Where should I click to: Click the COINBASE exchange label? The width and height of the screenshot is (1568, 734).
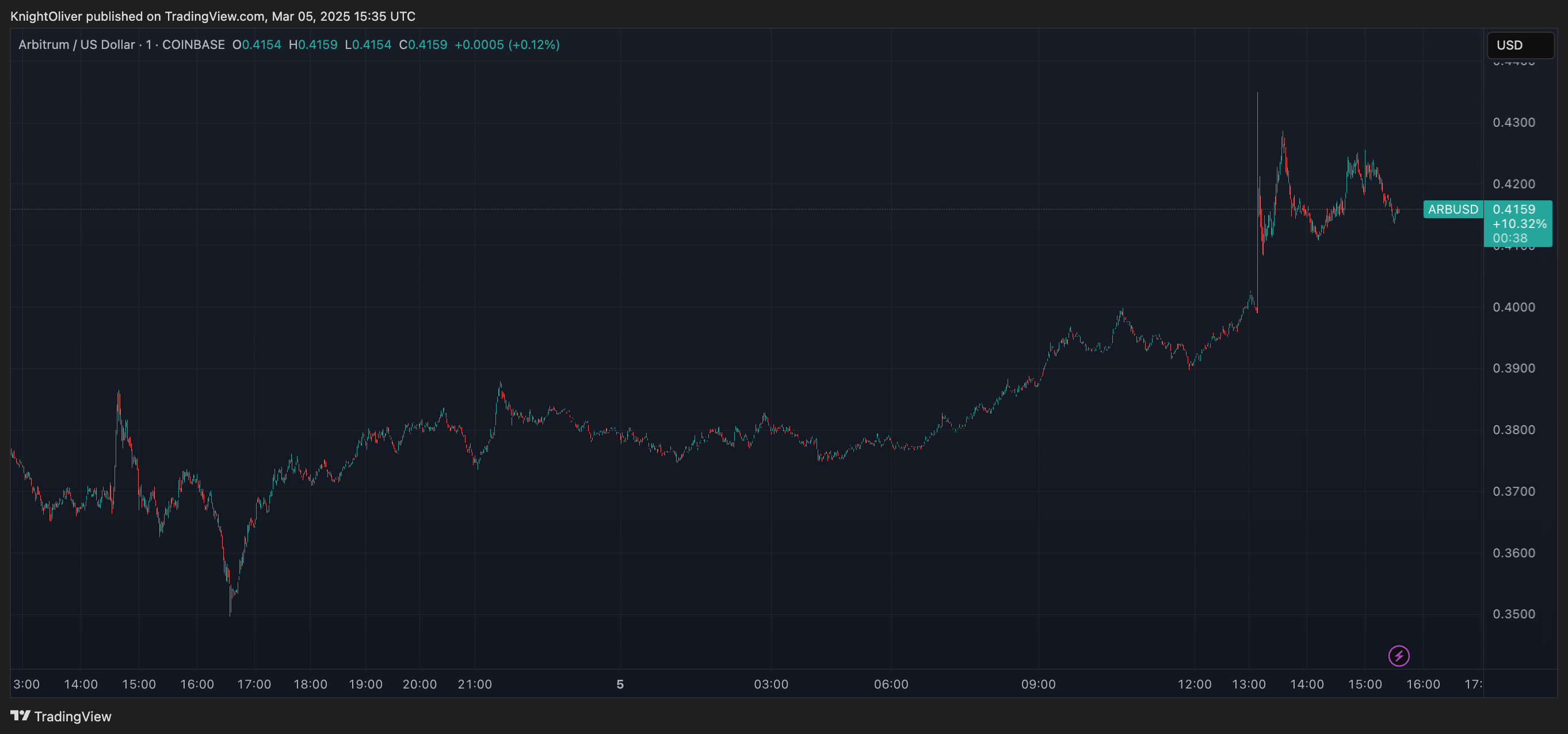[195, 44]
